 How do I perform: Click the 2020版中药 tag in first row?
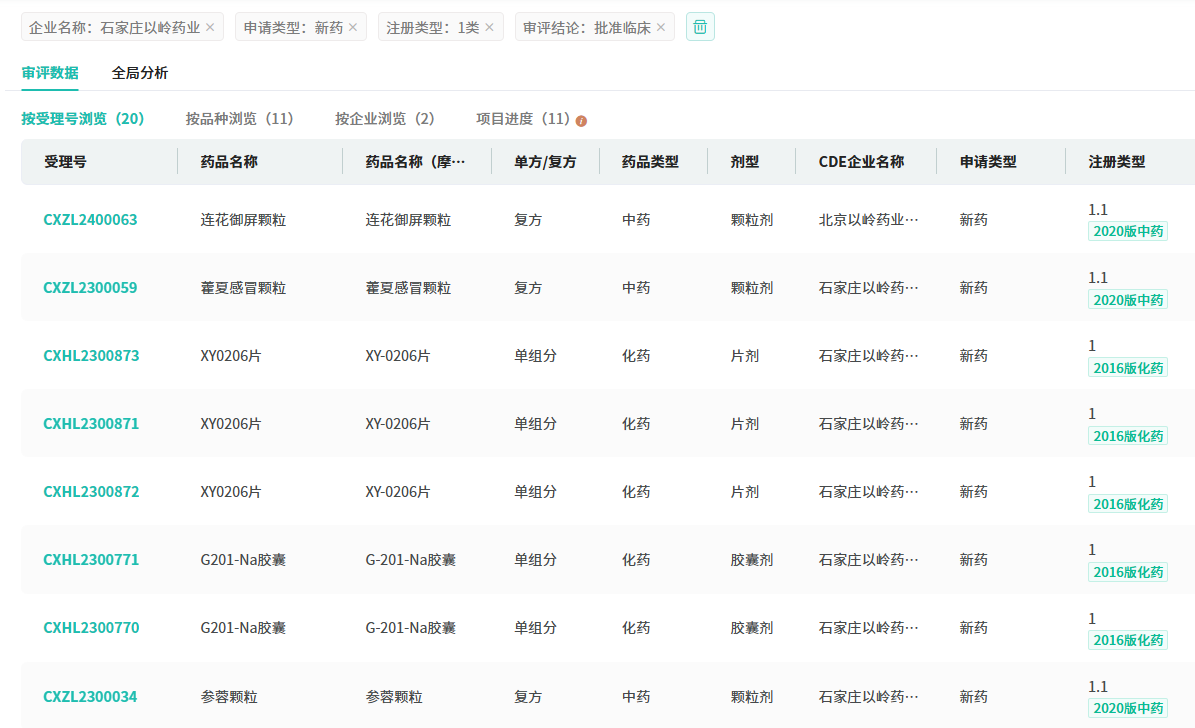(1128, 232)
